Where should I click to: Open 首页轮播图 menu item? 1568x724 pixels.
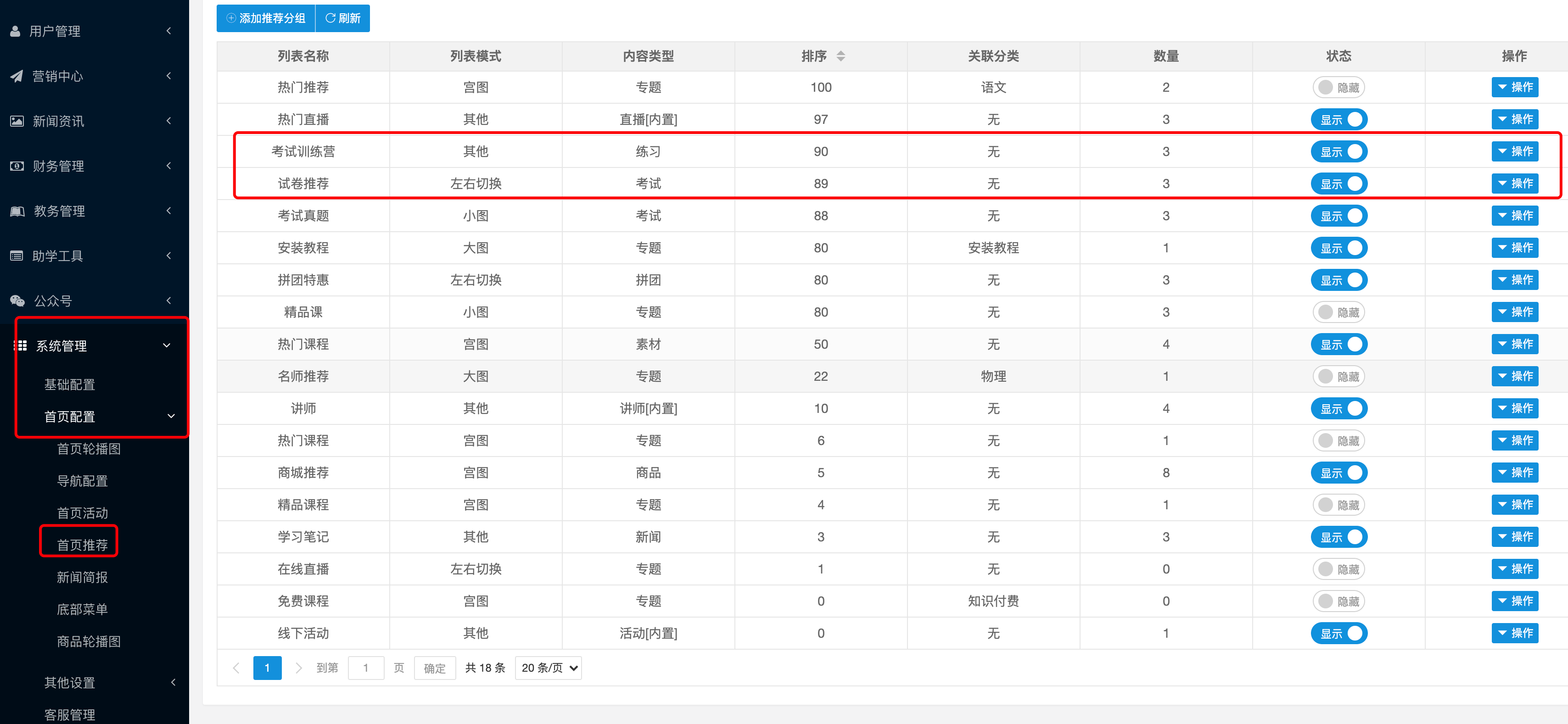pyautogui.click(x=89, y=449)
